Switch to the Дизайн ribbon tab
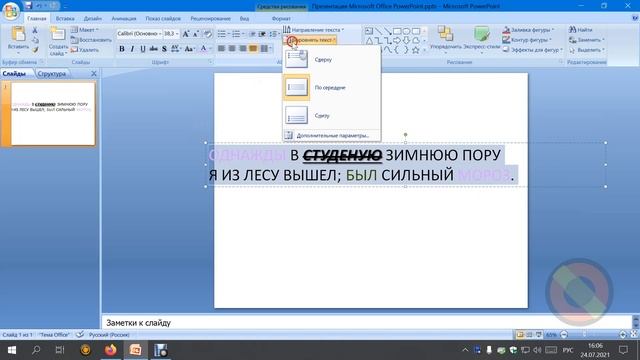 pos(93,19)
